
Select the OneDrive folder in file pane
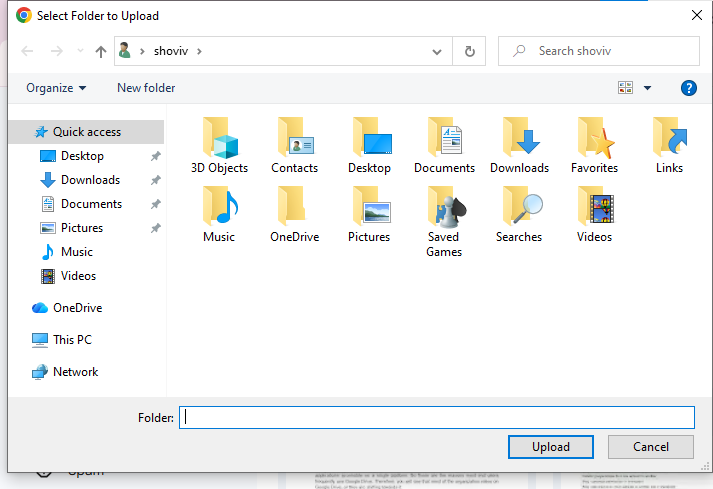(x=294, y=214)
